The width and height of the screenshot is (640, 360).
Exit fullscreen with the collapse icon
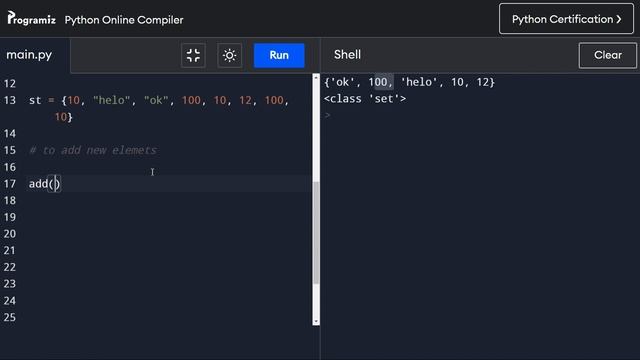(193, 56)
